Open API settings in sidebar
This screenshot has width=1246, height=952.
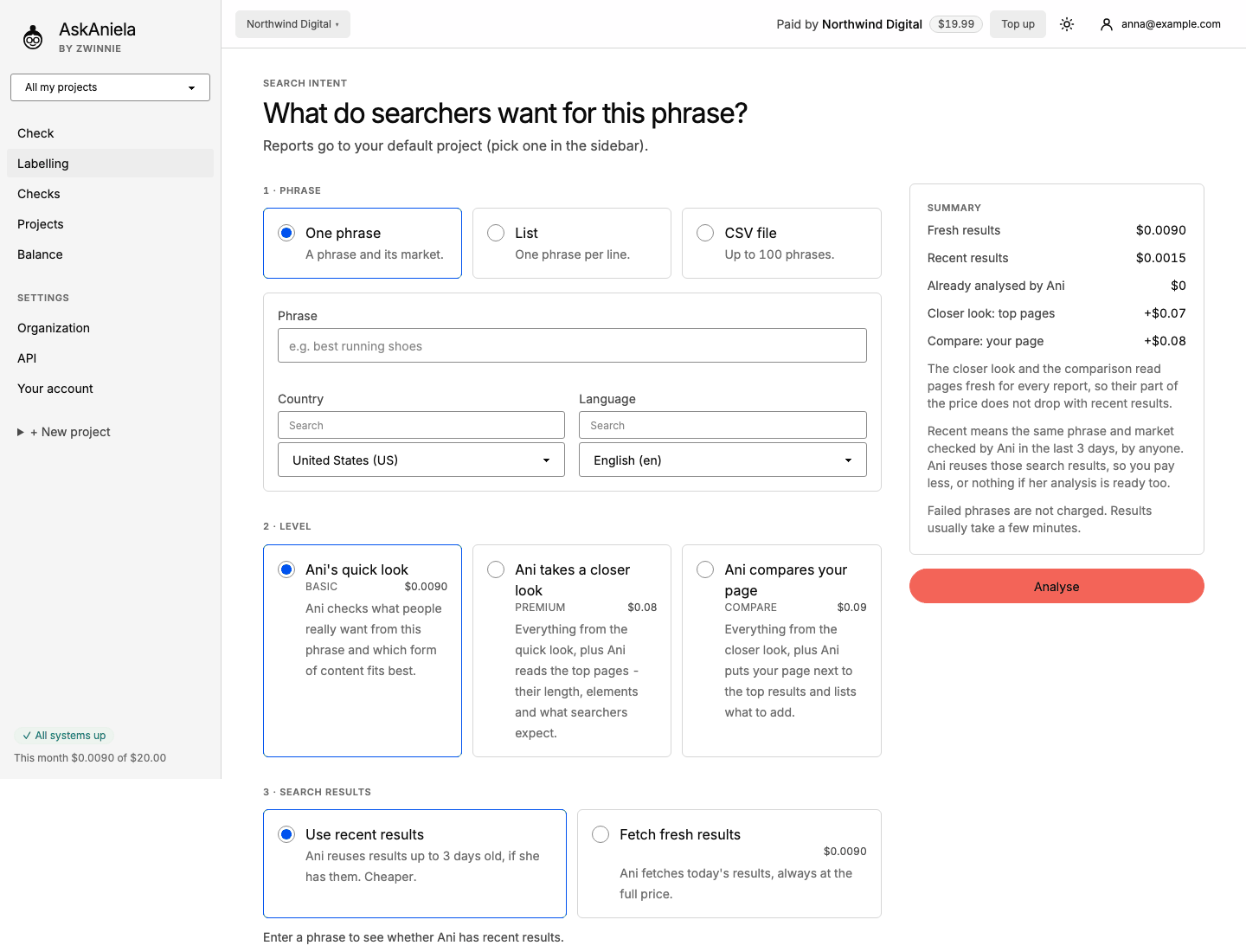pyautogui.click(x=110, y=358)
